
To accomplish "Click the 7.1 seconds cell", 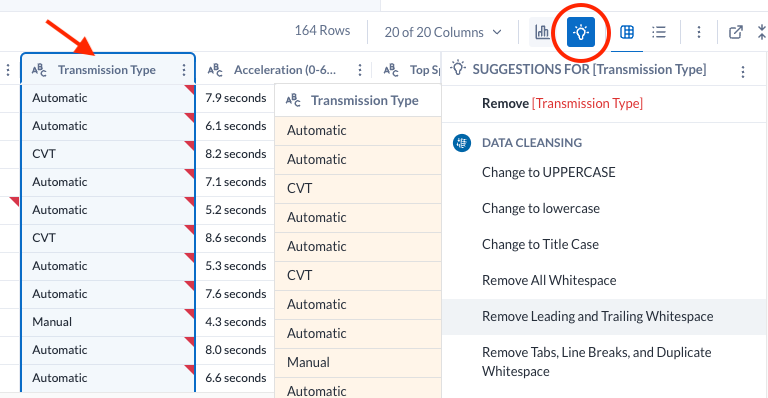I will coord(236,182).
